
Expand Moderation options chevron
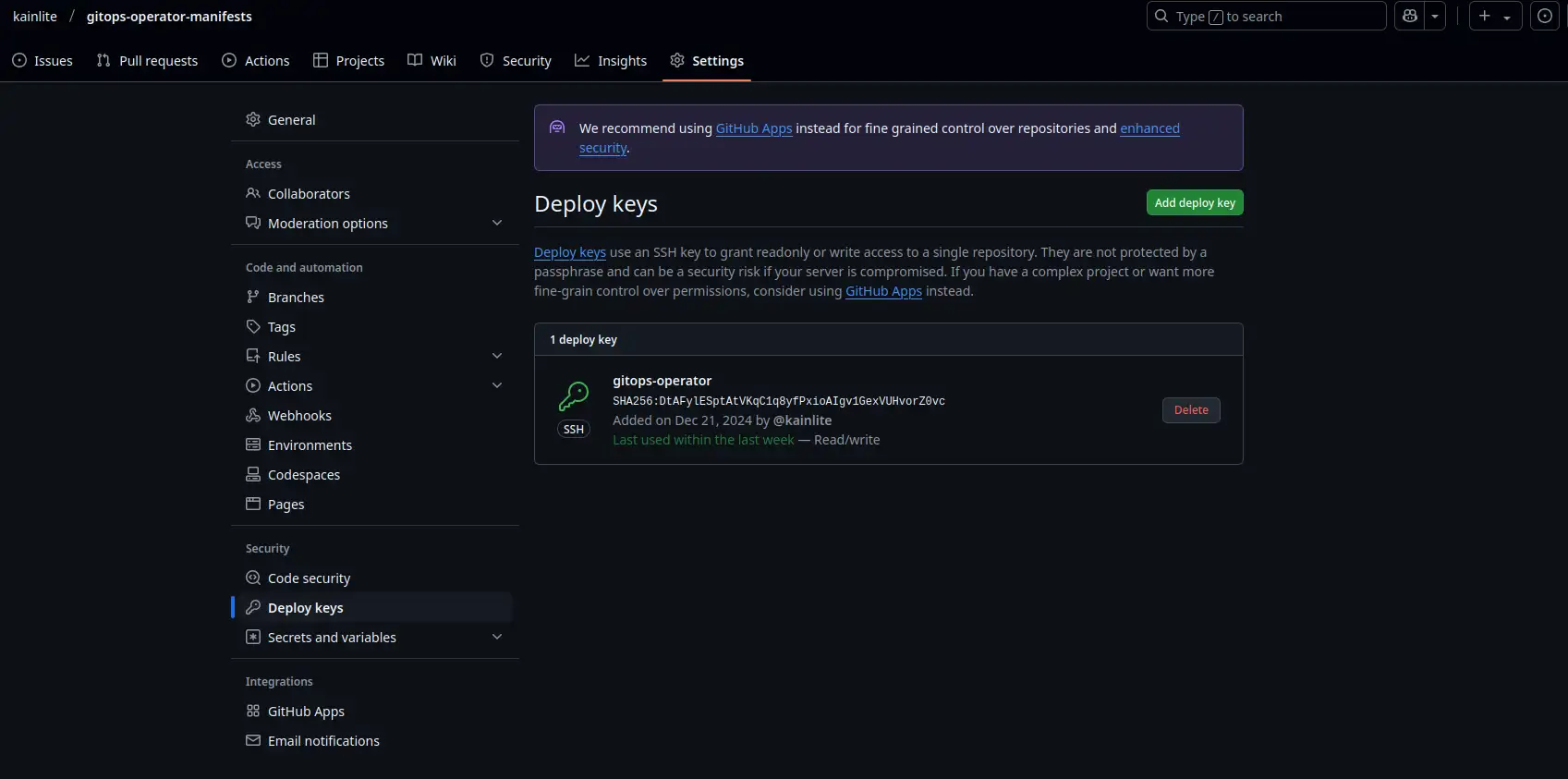(x=497, y=223)
